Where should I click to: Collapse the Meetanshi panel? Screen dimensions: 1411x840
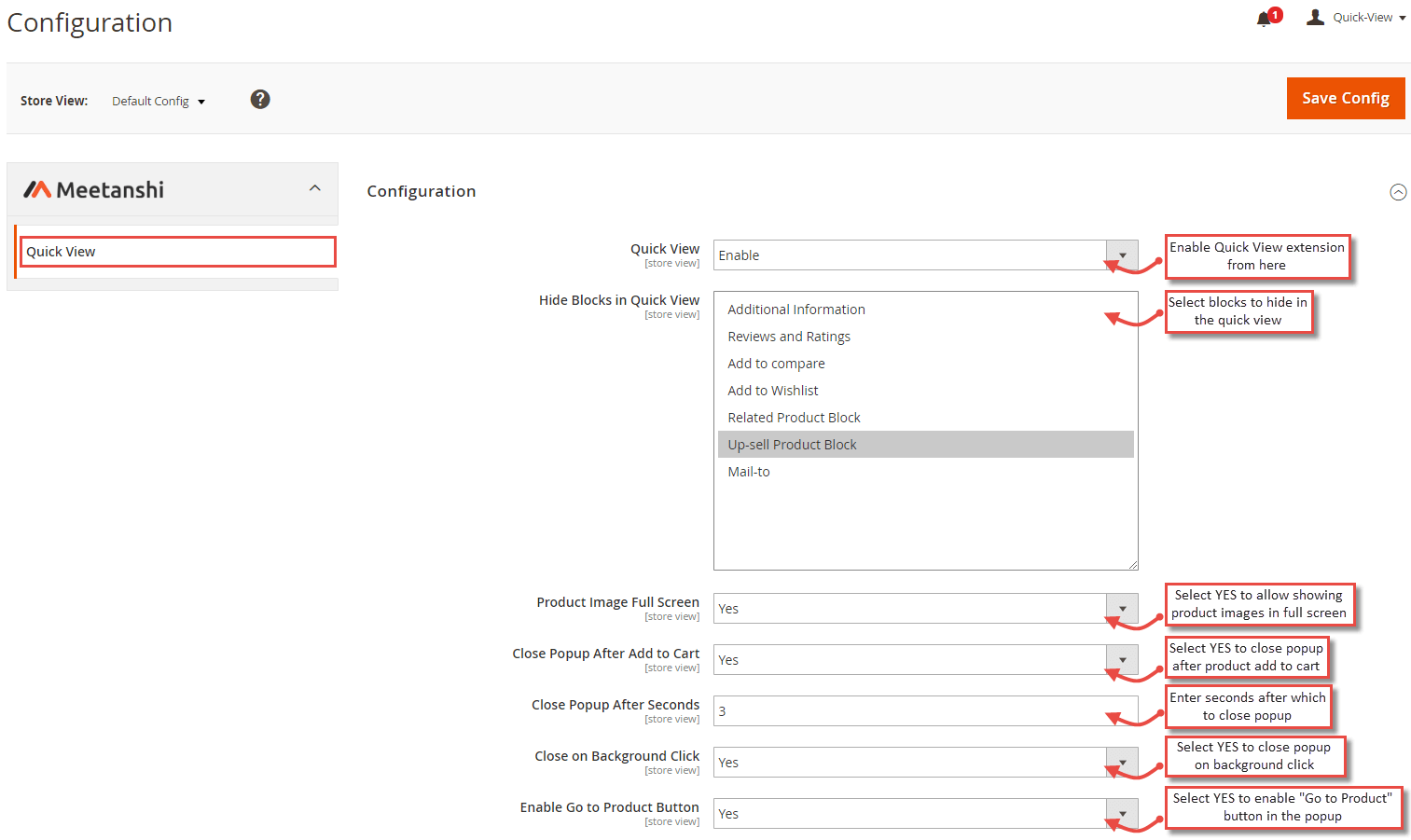click(315, 186)
